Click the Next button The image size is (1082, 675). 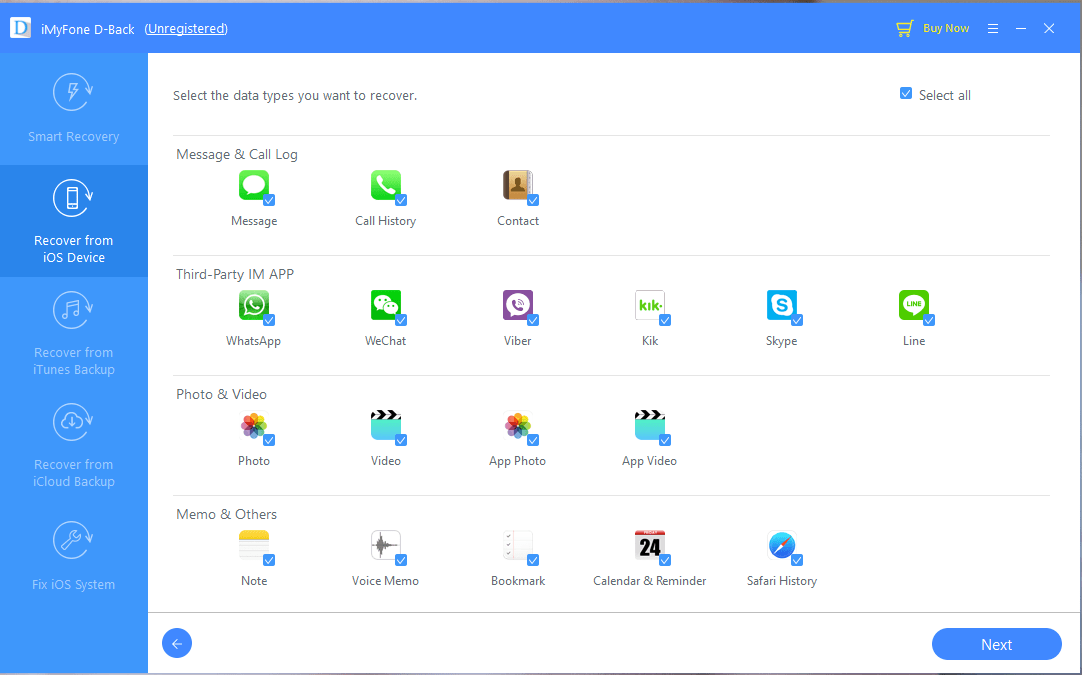[995, 643]
